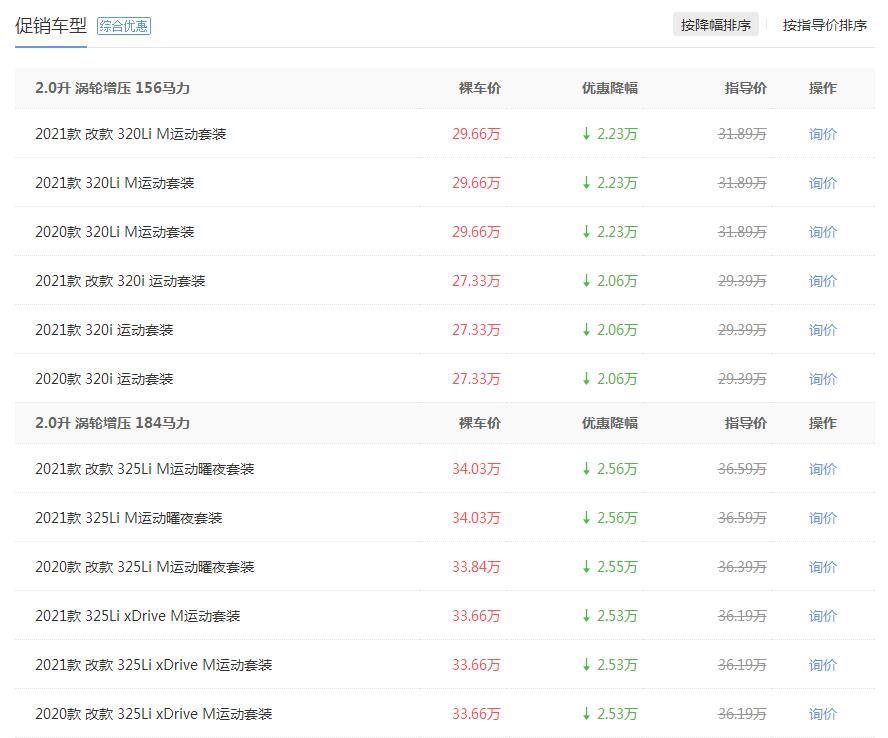Open model 2020款 320i 运动套装

point(104,379)
